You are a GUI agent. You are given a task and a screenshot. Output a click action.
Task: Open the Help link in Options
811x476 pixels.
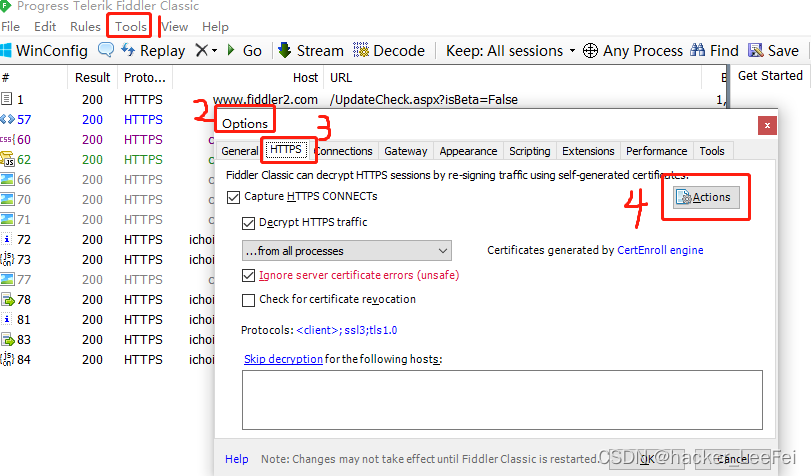point(236,459)
